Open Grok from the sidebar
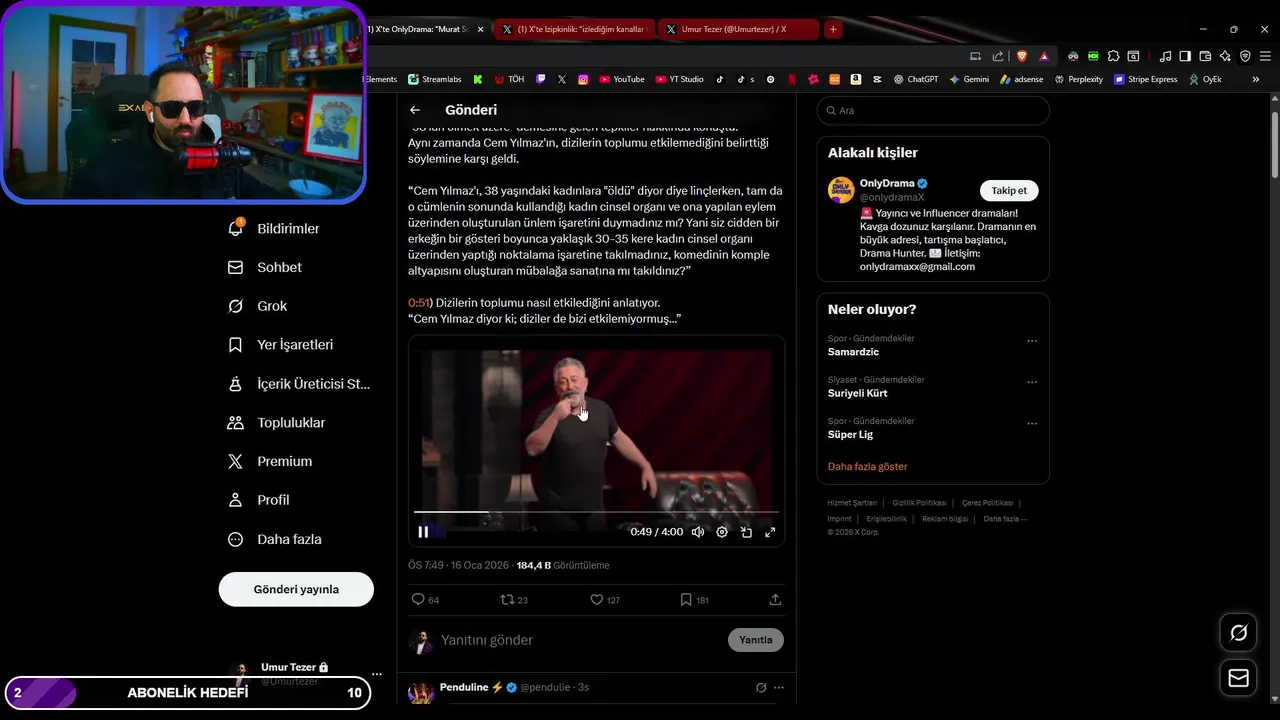This screenshot has width=1280, height=720. 258,306
